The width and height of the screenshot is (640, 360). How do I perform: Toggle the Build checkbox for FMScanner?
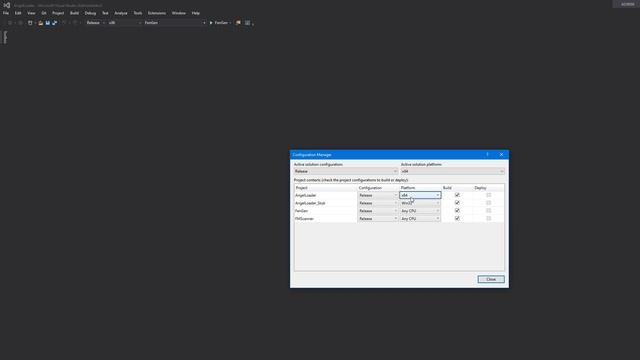point(457,218)
